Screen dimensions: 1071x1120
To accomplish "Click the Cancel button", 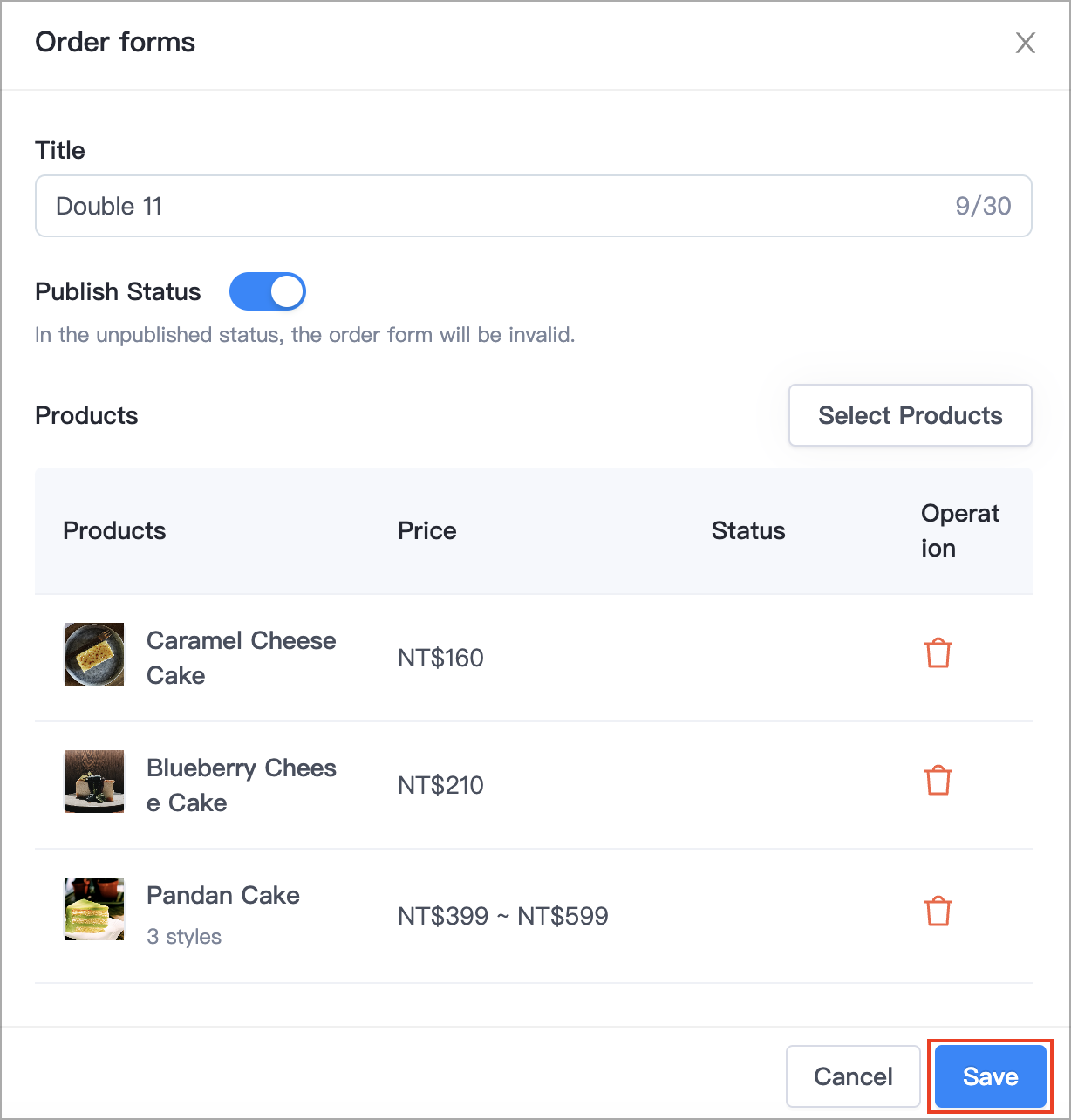I will 852,1076.
